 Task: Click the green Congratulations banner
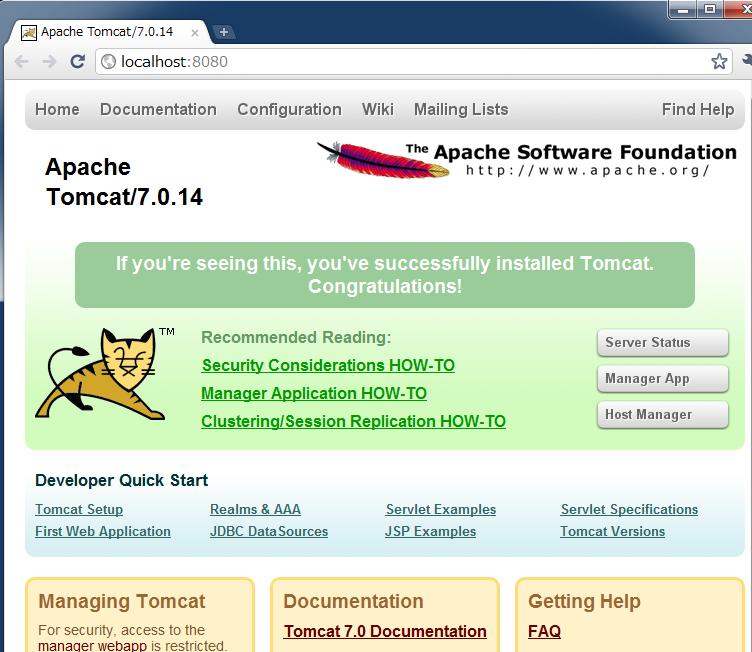tap(385, 275)
